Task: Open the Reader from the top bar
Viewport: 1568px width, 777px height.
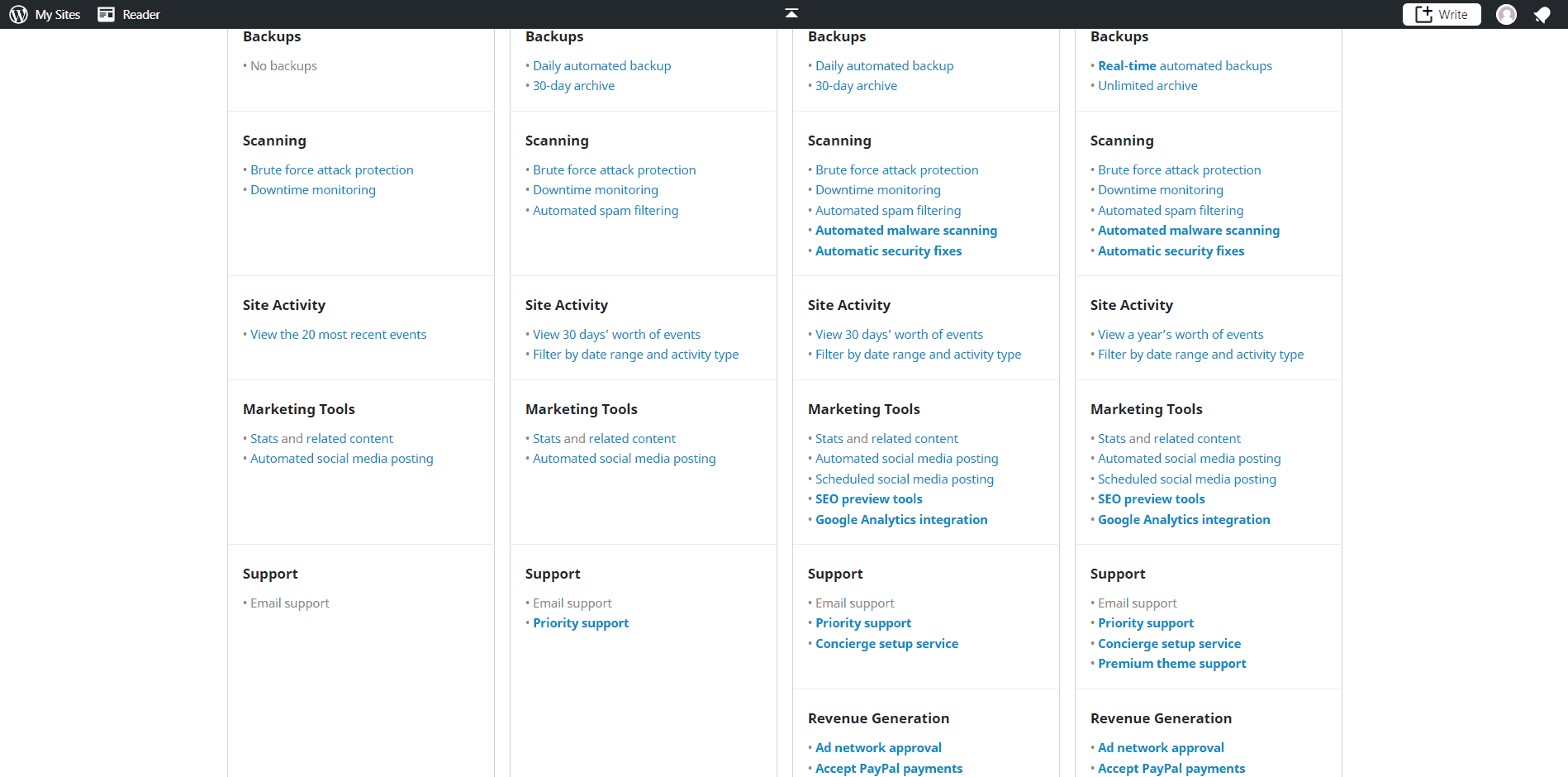Action: 129,14
